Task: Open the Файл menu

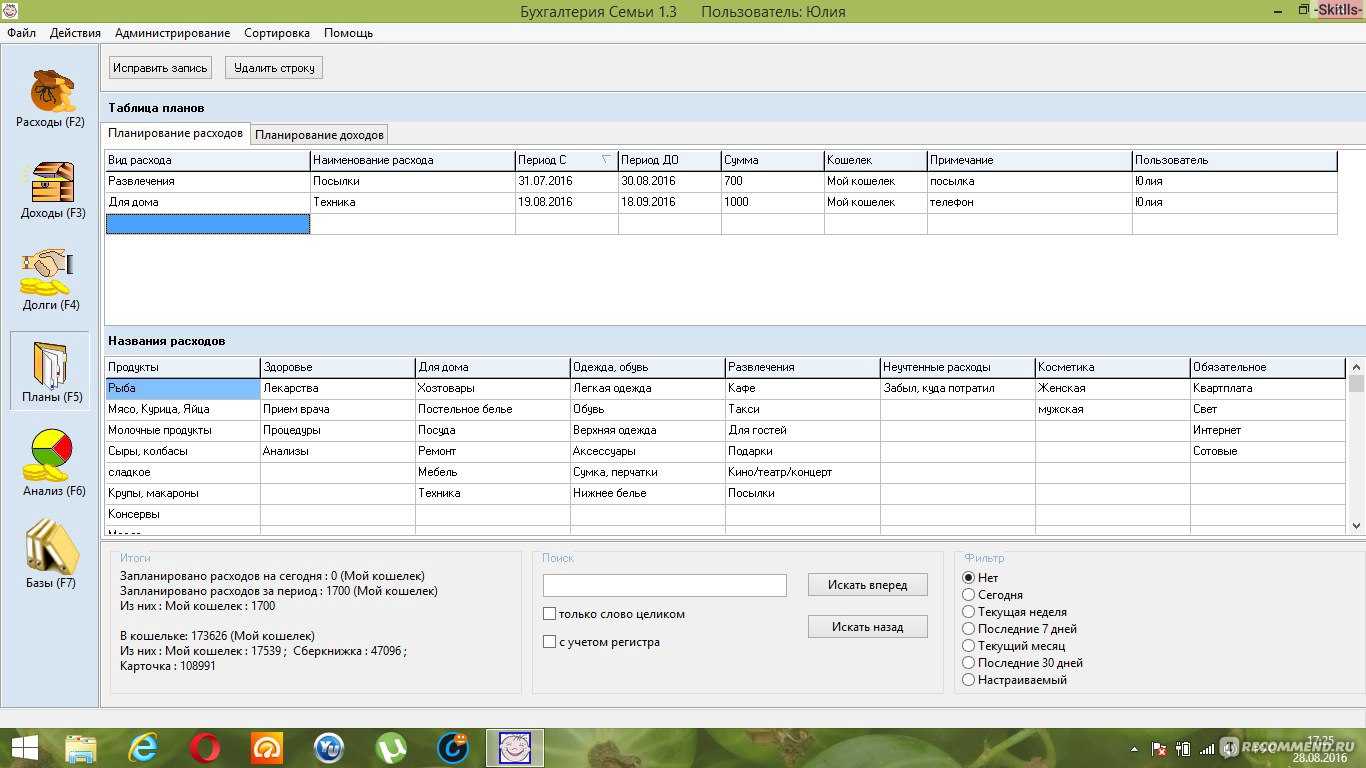Action: click(21, 33)
